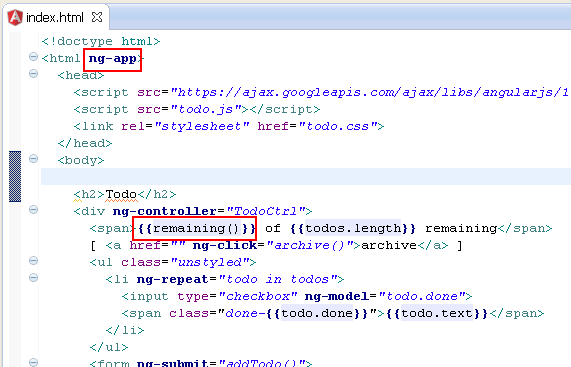Click the Todo heading text

point(121,194)
